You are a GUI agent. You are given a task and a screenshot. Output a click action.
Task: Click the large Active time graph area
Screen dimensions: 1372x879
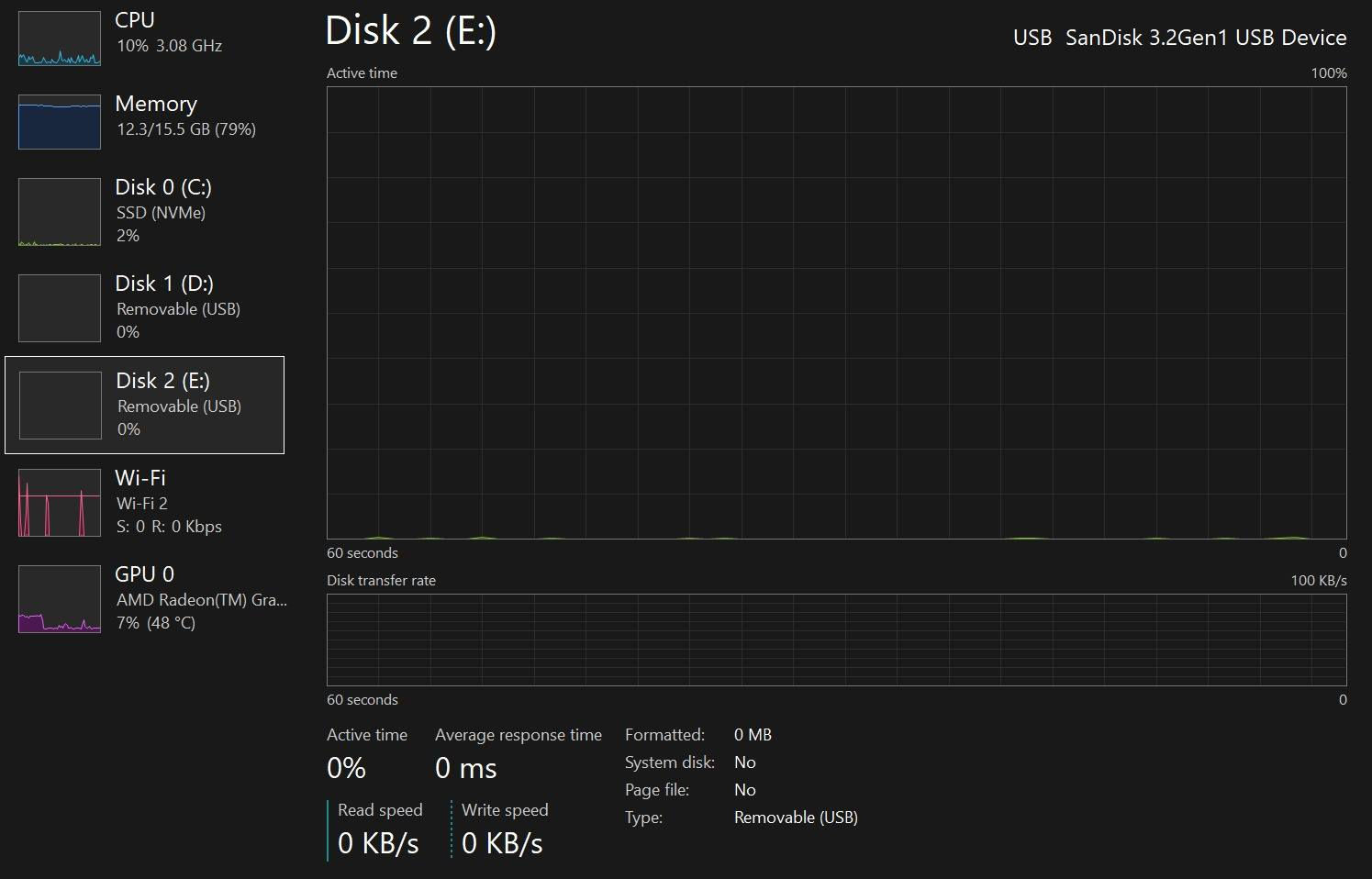[836, 313]
